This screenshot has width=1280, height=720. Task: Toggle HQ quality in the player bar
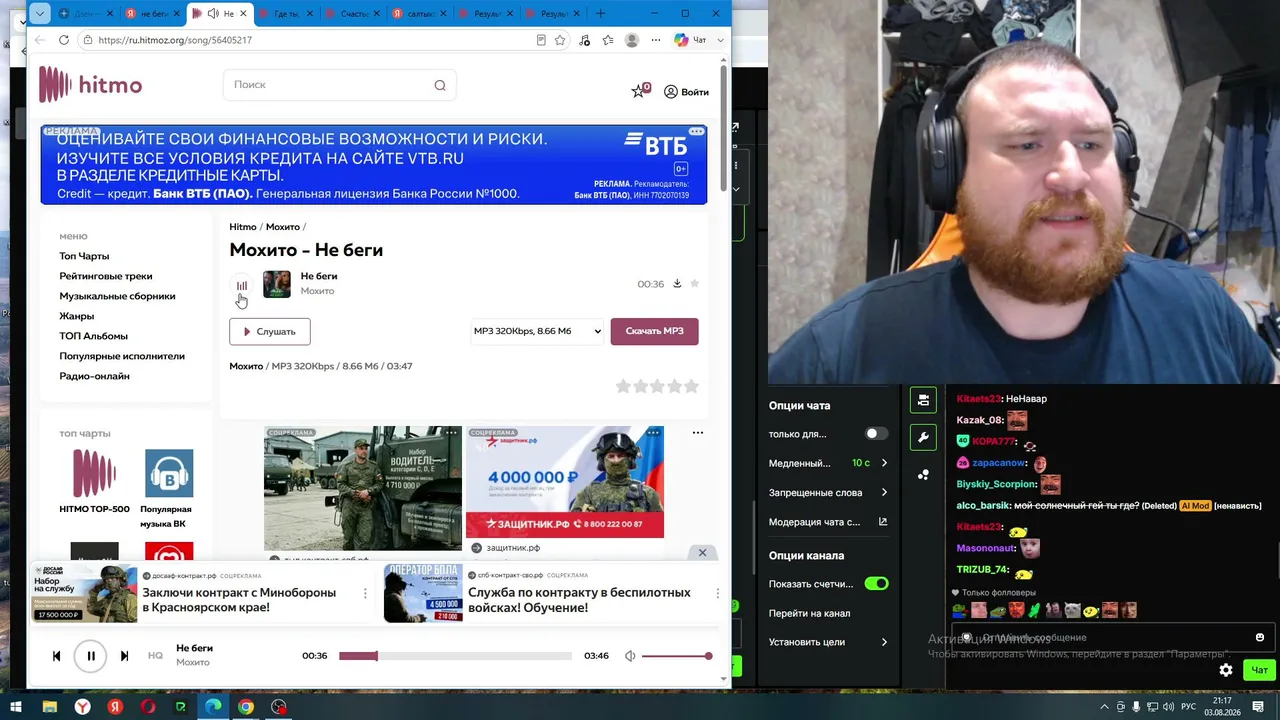pyautogui.click(x=155, y=656)
